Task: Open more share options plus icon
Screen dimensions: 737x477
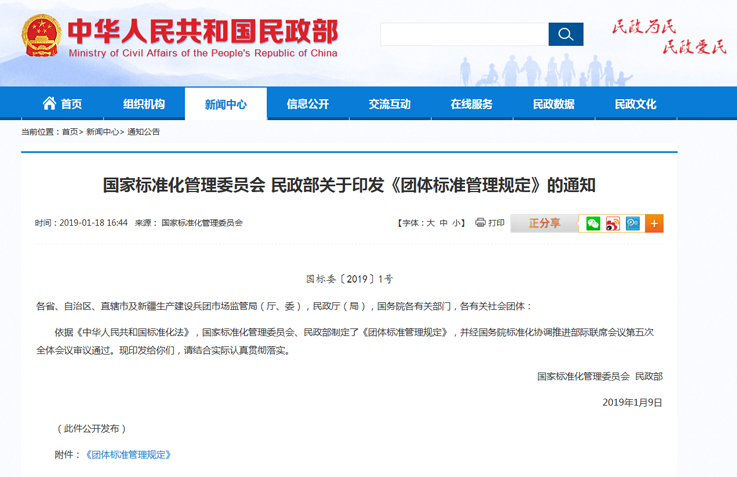Action: point(654,223)
